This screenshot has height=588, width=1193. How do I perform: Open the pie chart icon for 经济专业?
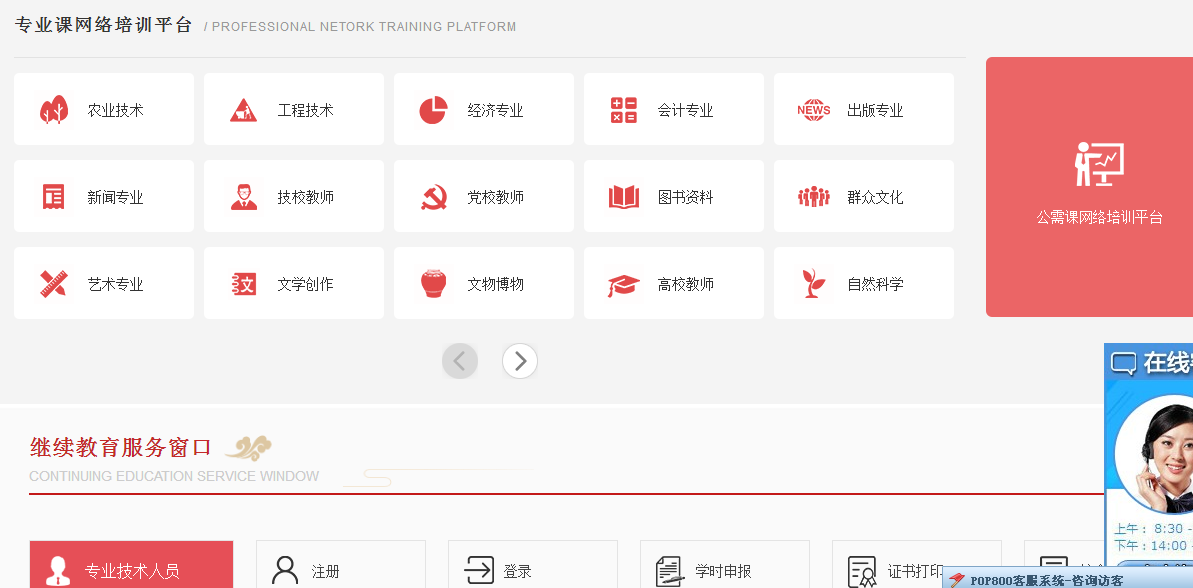point(433,110)
